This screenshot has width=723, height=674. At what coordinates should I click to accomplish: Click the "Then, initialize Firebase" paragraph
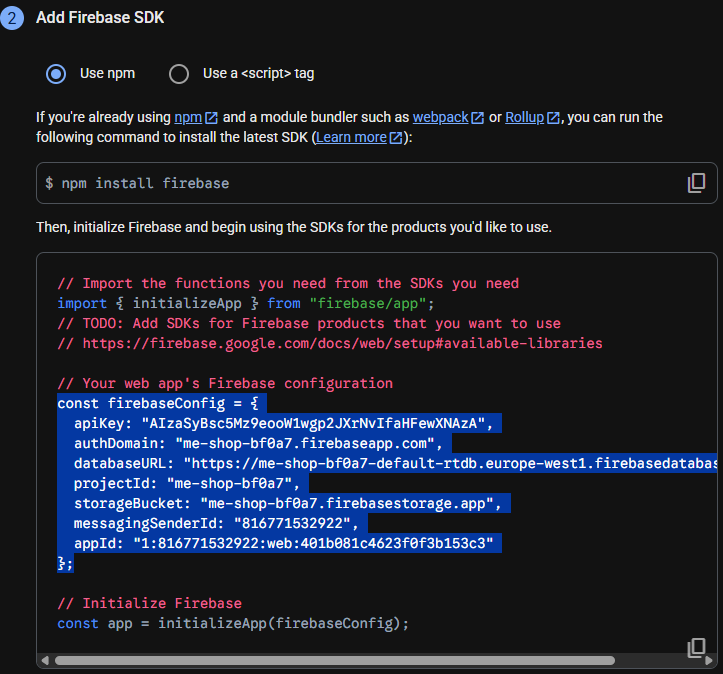pos(294,227)
